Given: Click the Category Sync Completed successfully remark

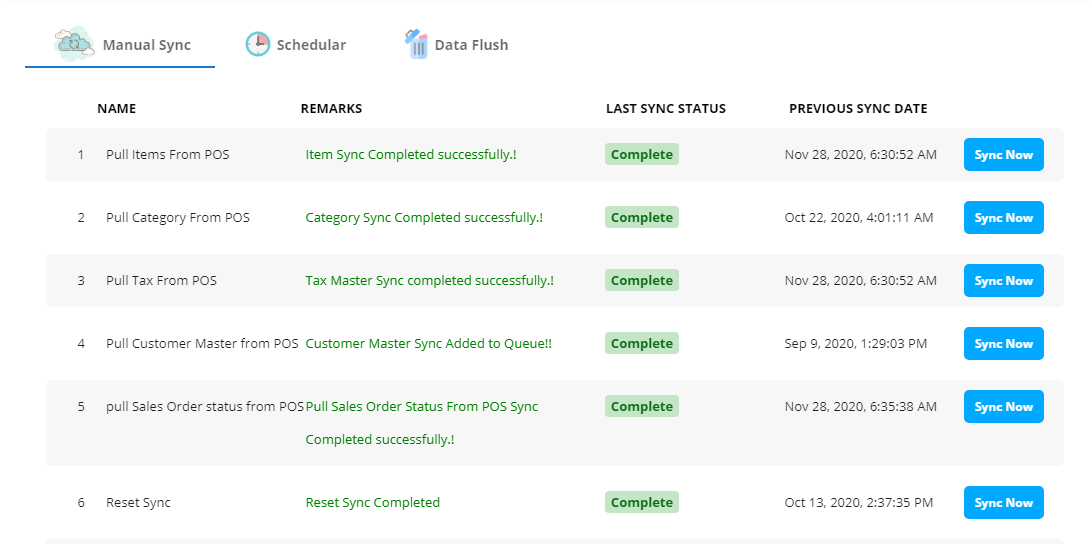Looking at the screenshot, I should (424, 218).
